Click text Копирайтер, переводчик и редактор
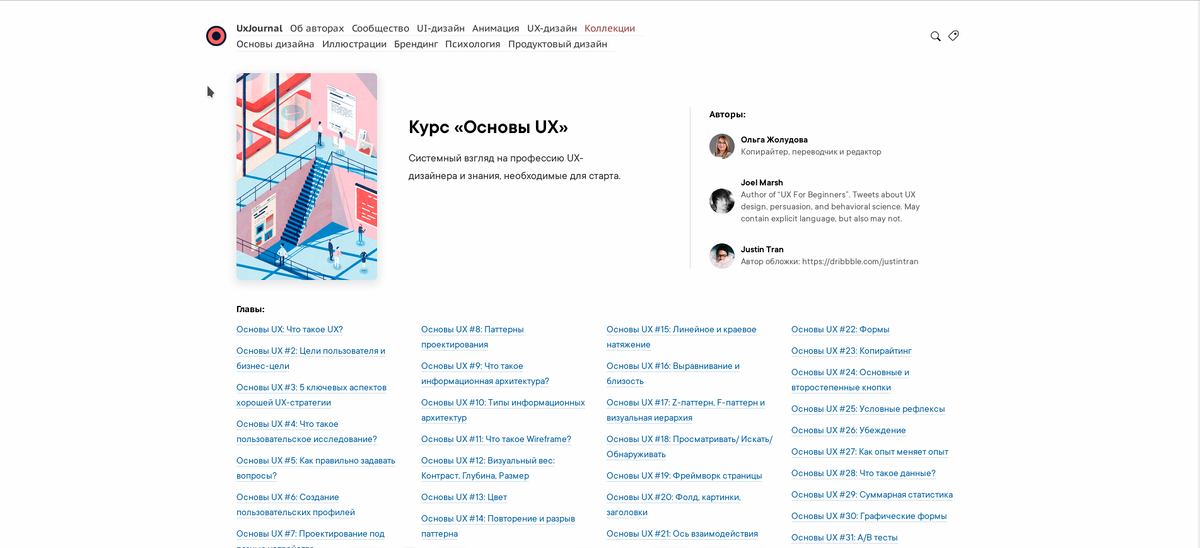Viewport: 1200px width, 548px height. click(811, 152)
